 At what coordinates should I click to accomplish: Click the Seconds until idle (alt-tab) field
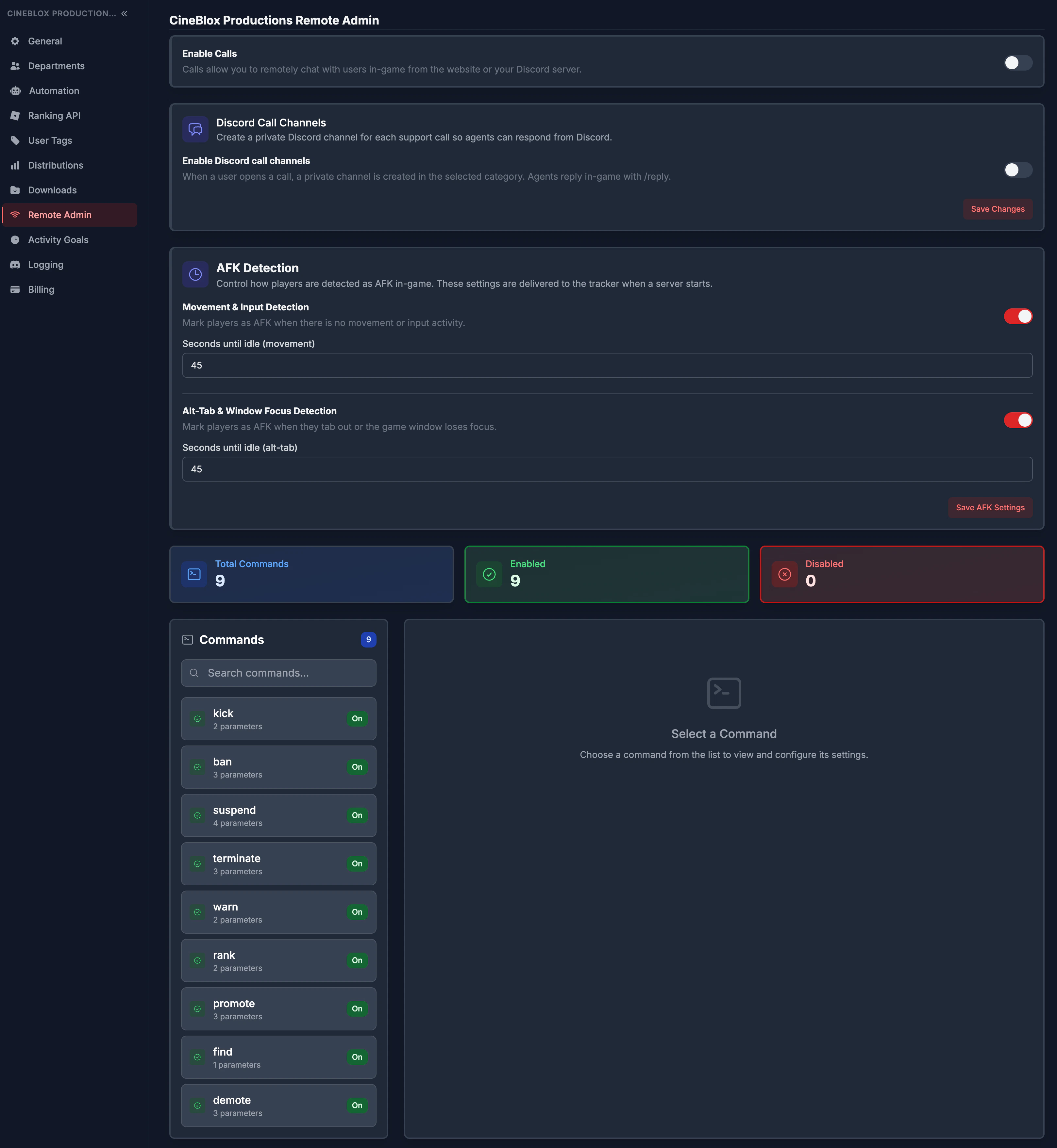tap(607, 469)
